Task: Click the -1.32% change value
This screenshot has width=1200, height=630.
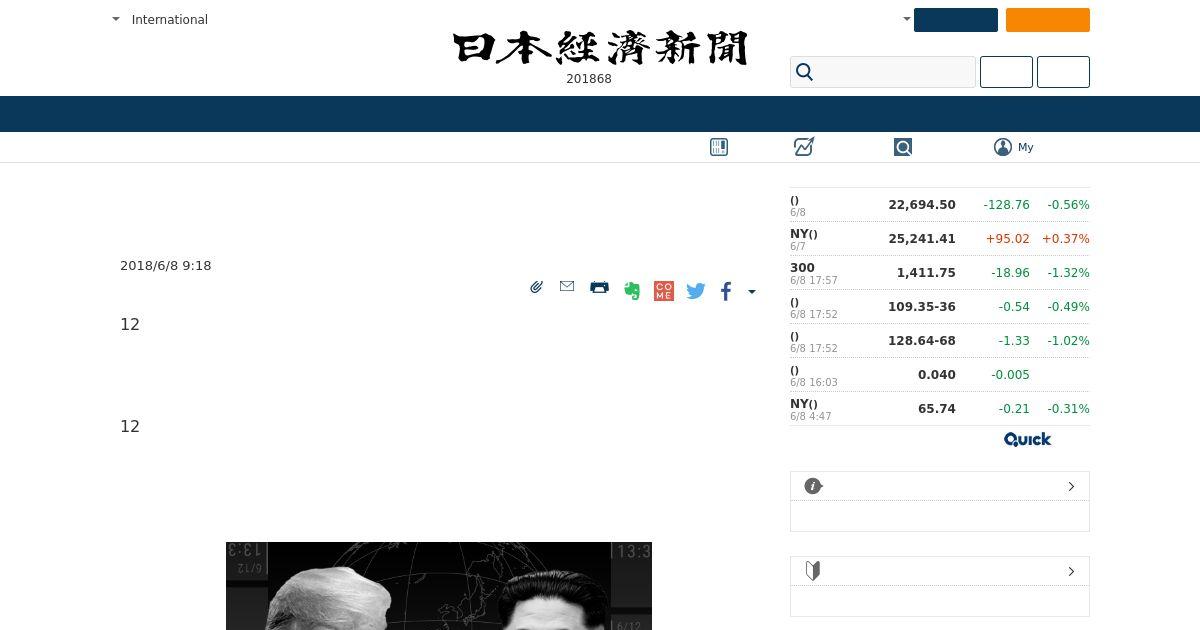Action: (x=1068, y=273)
